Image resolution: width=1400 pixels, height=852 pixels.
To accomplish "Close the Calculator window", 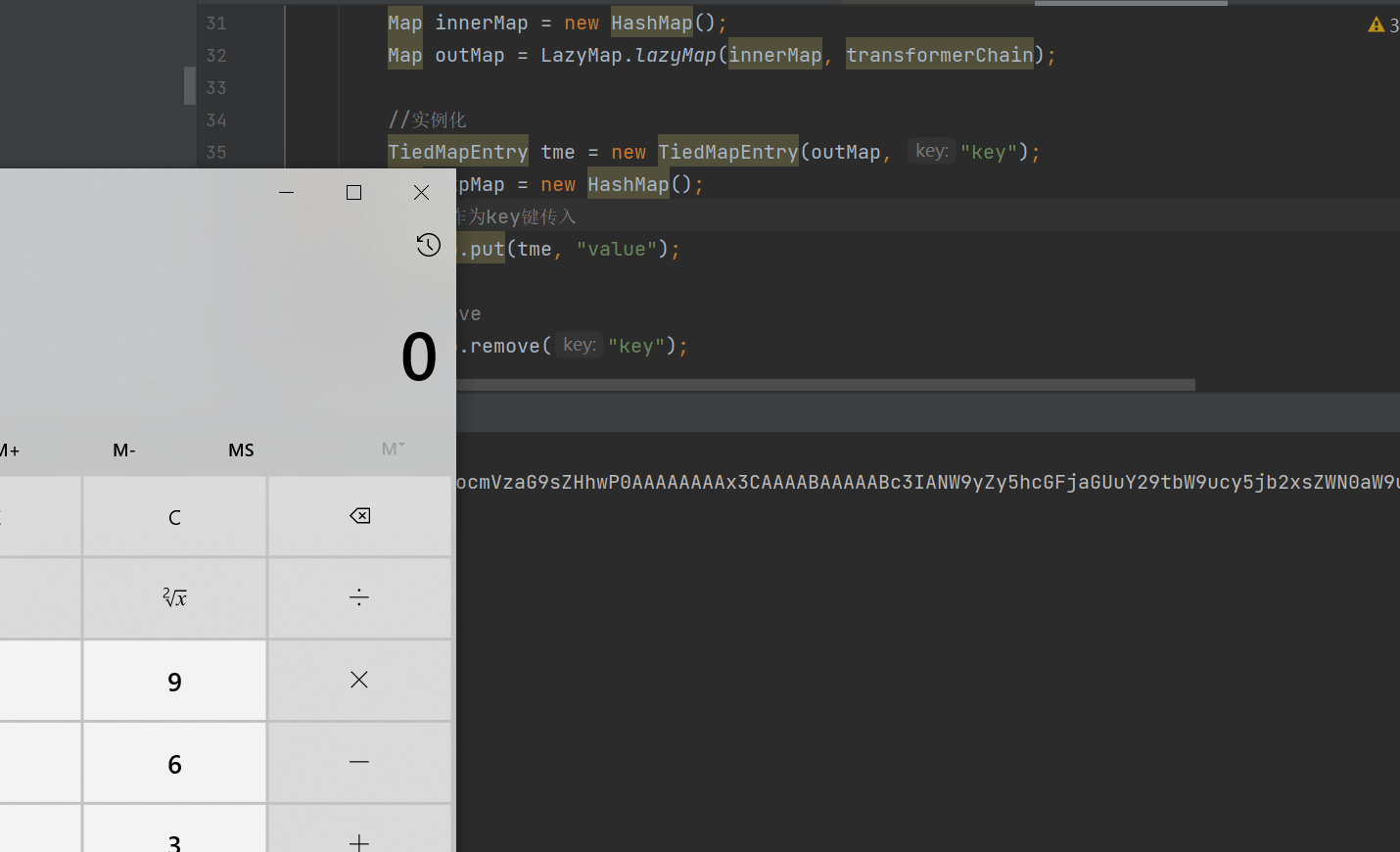I will [421, 192].
